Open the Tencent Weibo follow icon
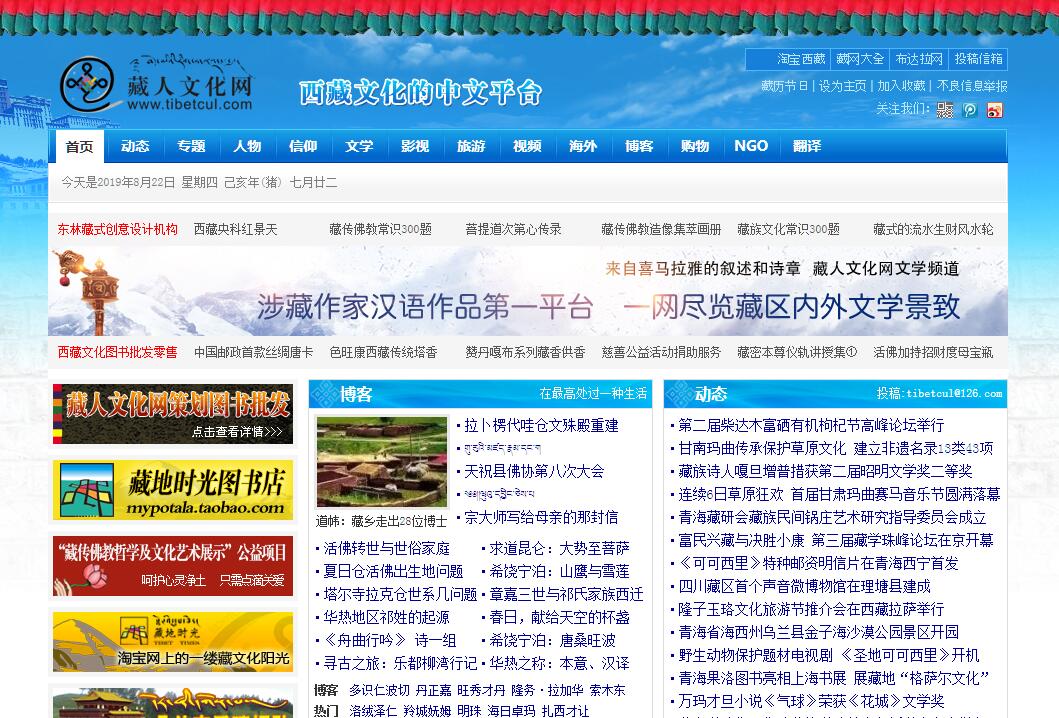1059x718 pixels. click(969, 110)
